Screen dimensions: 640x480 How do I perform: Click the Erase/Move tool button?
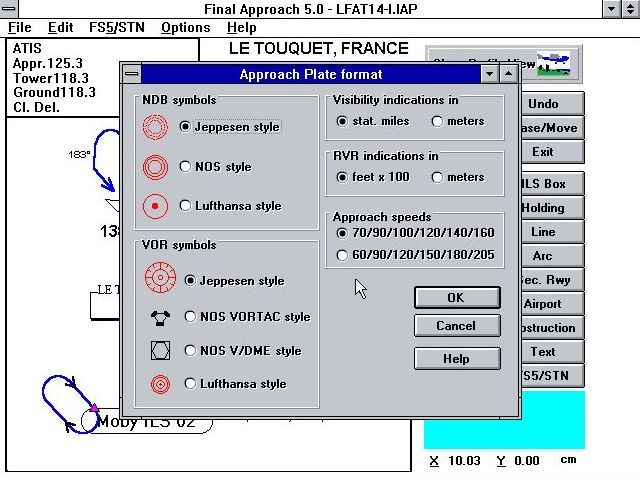[552, 128]
